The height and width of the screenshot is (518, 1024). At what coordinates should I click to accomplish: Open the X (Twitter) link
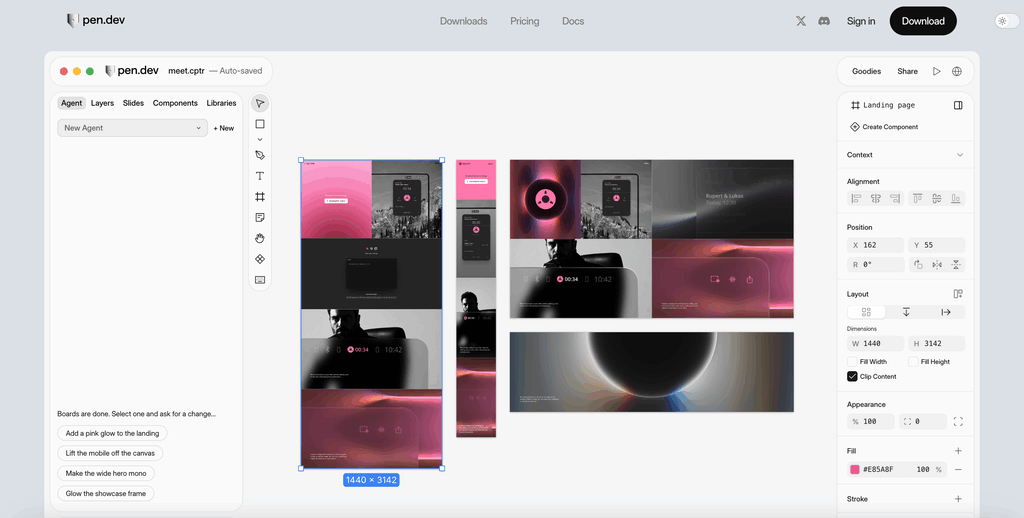click(x=801, y=21)
